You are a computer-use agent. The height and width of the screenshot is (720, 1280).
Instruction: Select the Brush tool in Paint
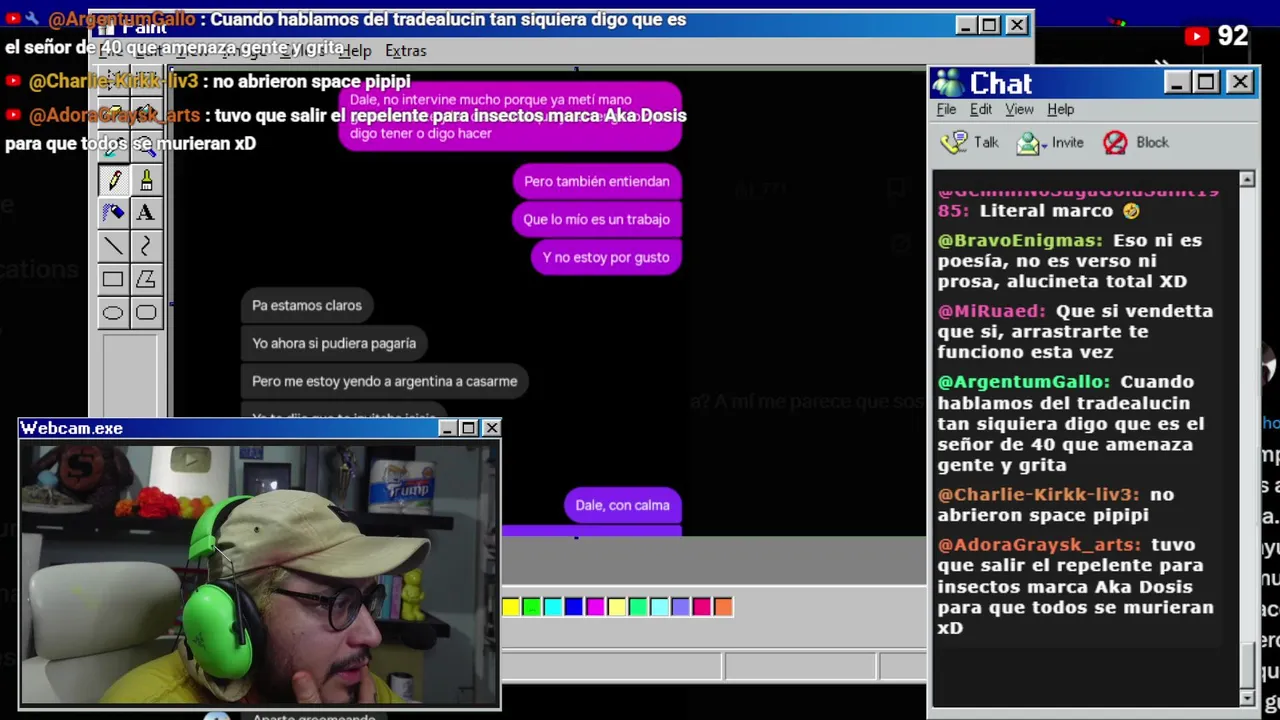146,180
